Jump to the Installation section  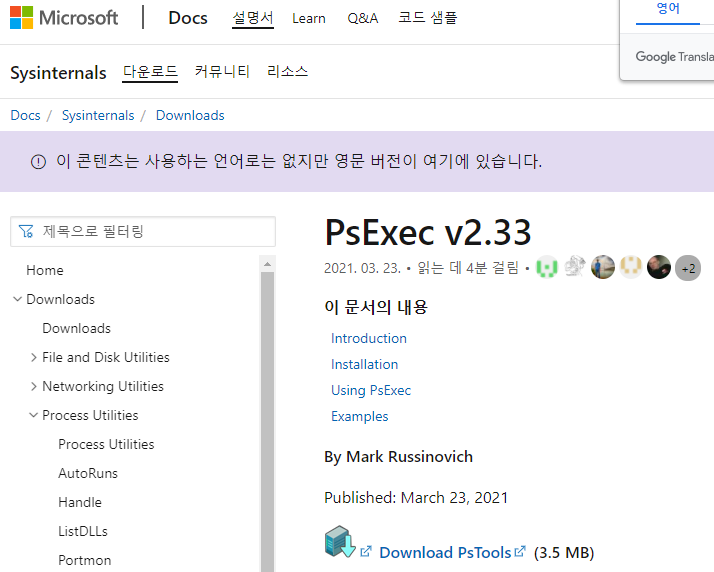pos(364,364)
